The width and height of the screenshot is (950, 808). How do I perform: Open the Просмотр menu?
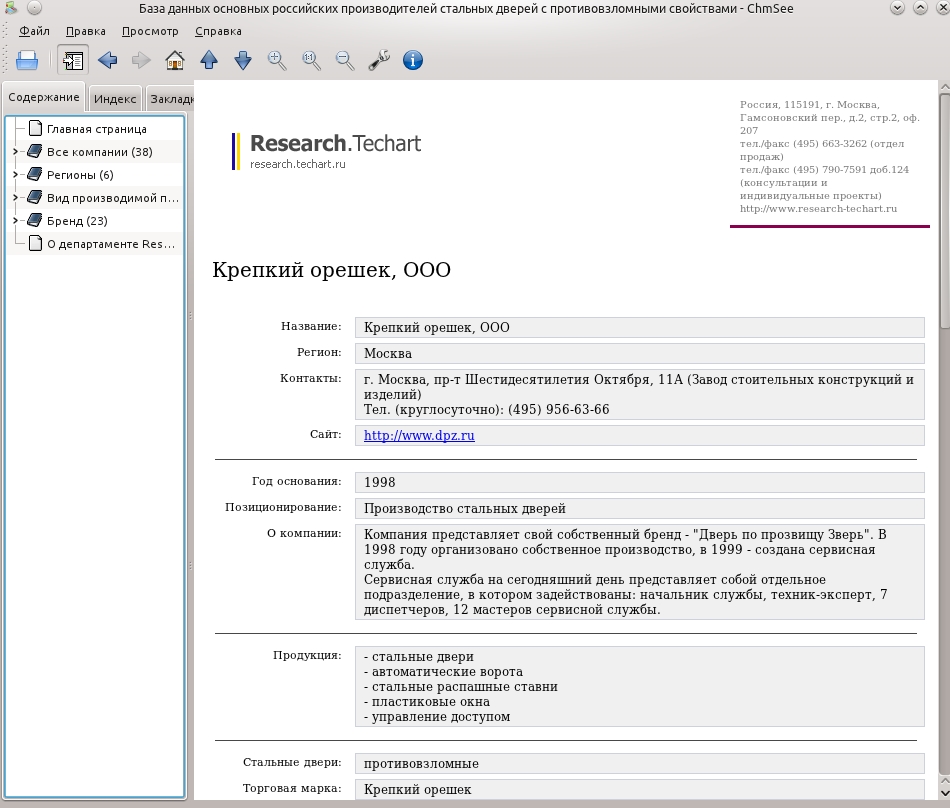point(150,31)
